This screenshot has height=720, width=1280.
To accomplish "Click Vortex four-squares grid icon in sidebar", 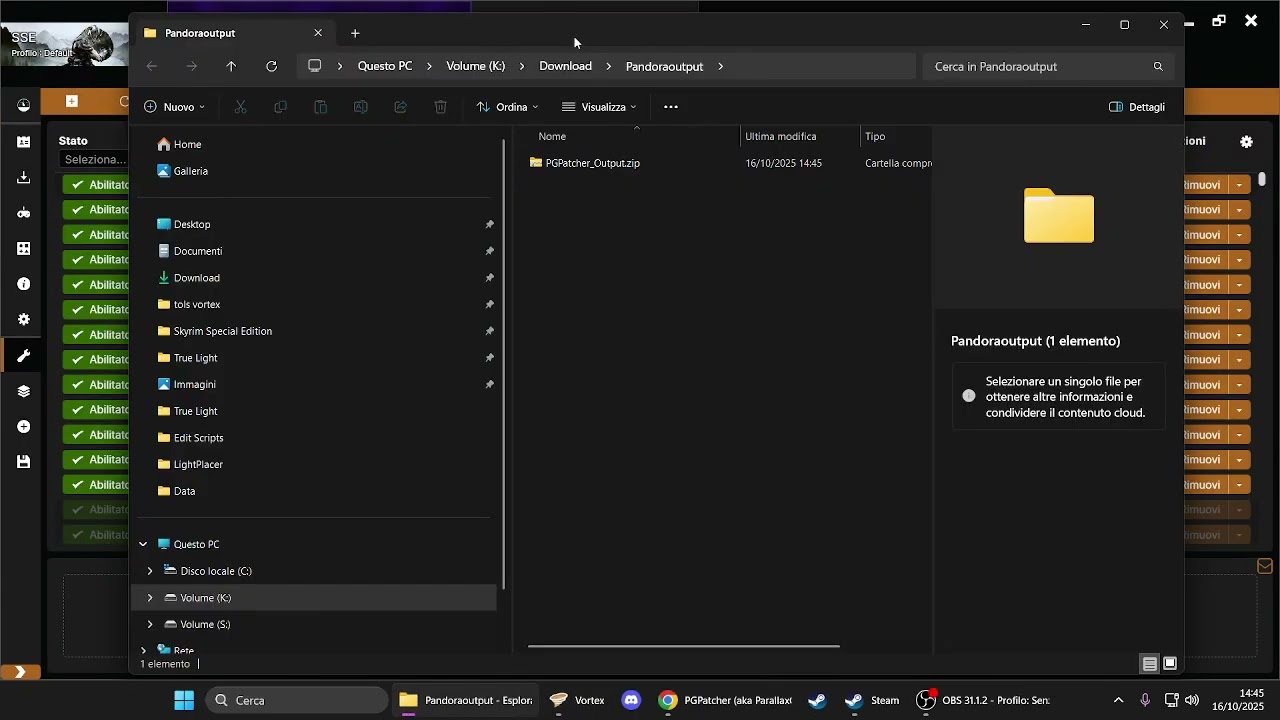I will pos(23,249).
